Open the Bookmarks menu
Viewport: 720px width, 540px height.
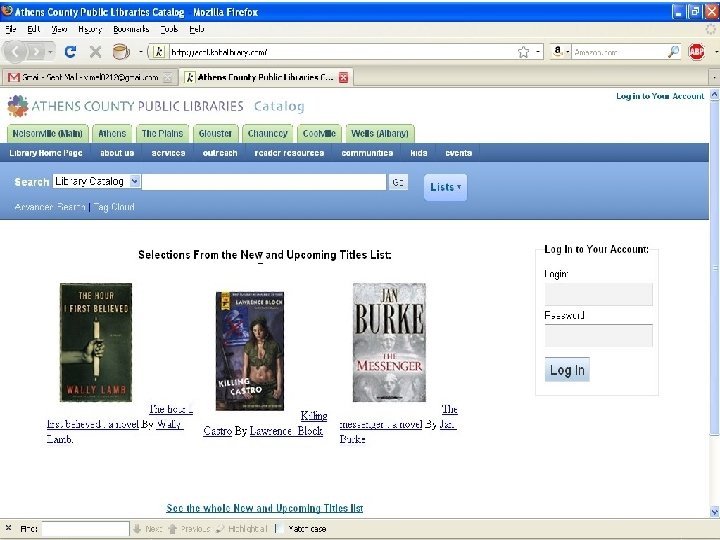(x=131, y=29)
